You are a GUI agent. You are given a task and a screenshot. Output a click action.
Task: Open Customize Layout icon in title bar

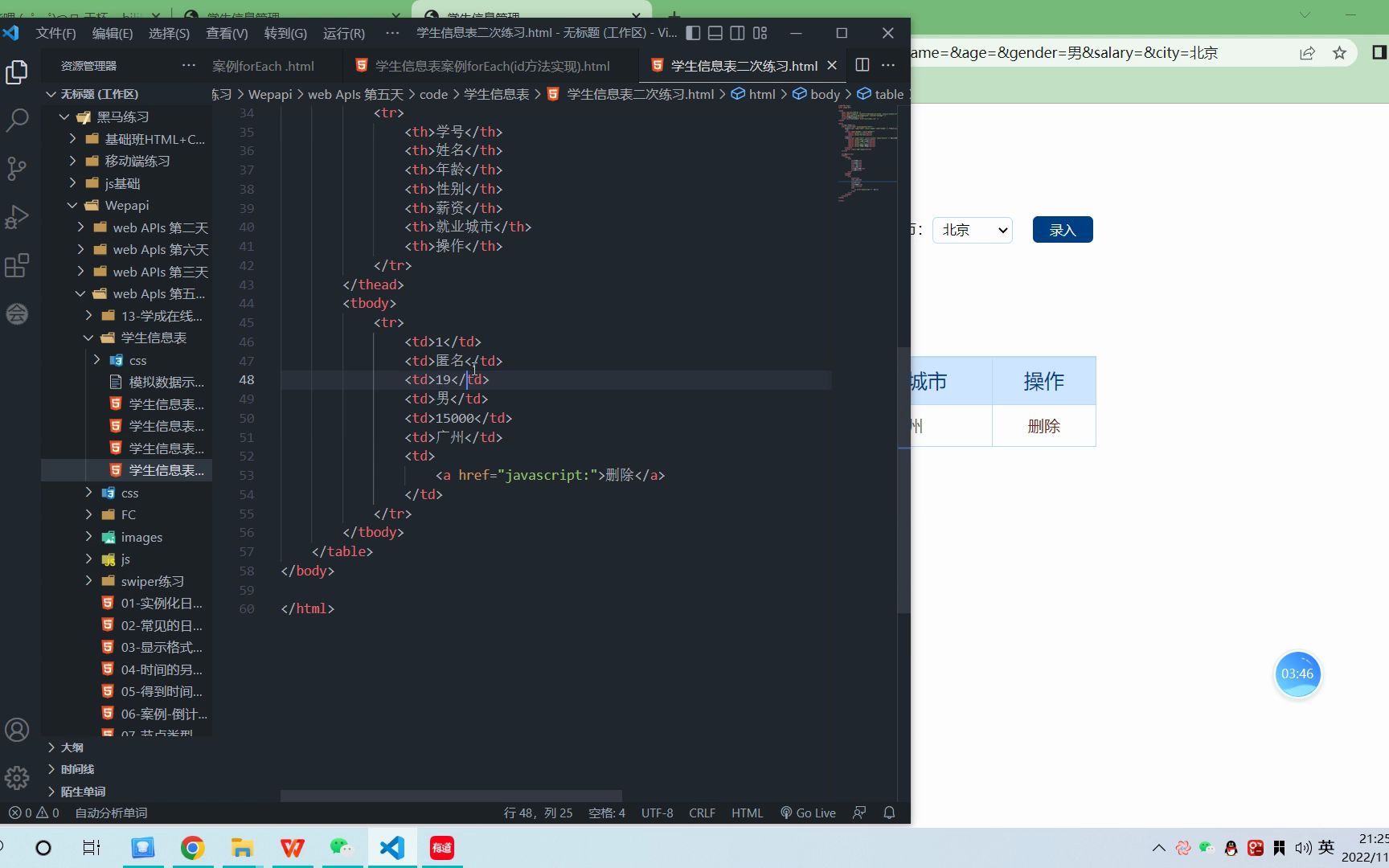760,33
